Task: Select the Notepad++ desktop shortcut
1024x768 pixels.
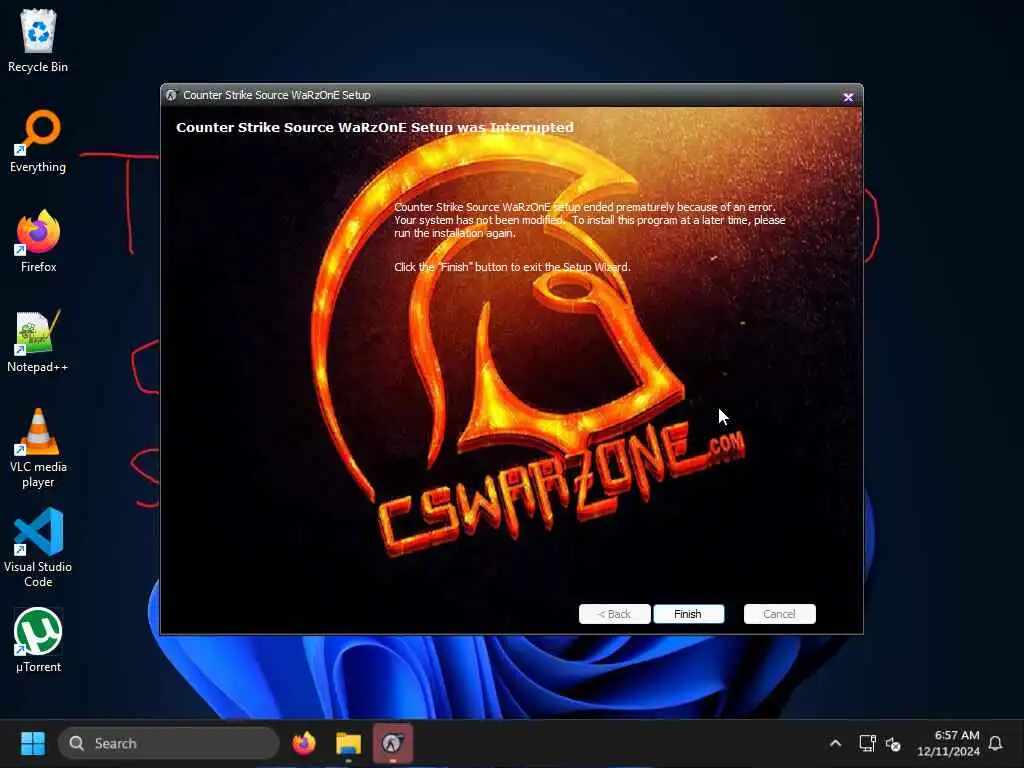Action: coord(38,341)
